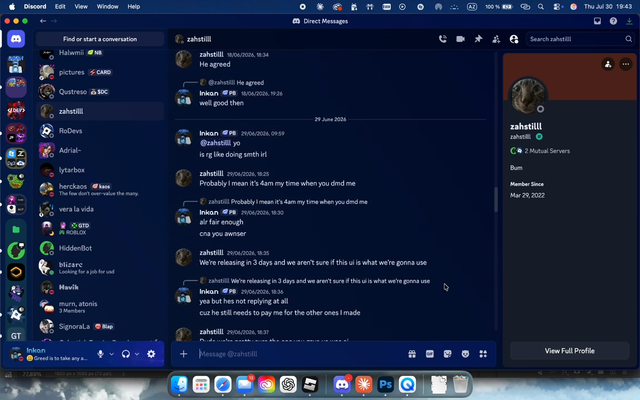
Task: Open the more options ellipsis on profile
Action: (x=625, y=64)
